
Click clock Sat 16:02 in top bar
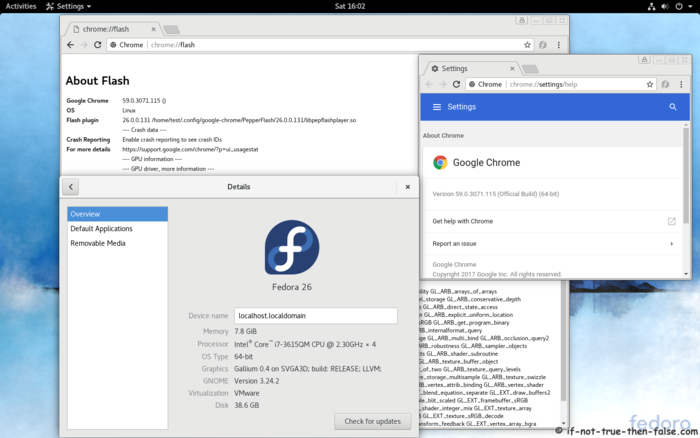350,6
